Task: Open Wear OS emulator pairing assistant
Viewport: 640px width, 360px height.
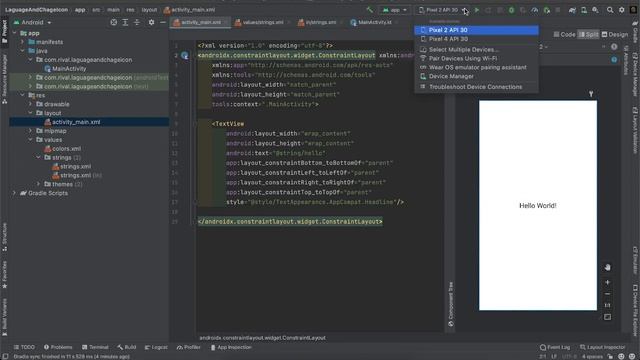Action: point(476,68)
